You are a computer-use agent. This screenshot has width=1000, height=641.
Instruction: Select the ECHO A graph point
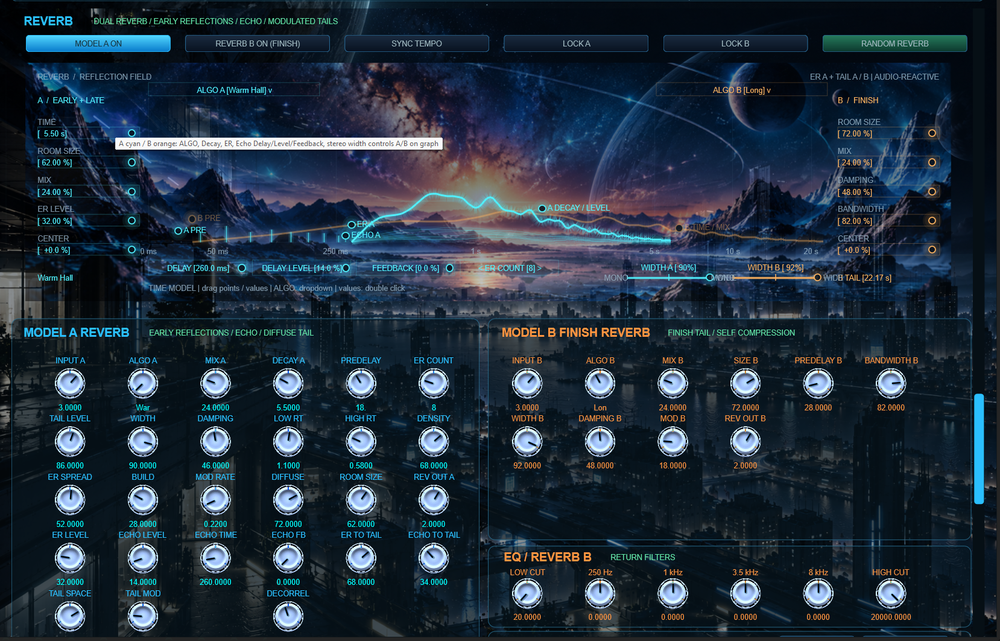click(346, 235)
